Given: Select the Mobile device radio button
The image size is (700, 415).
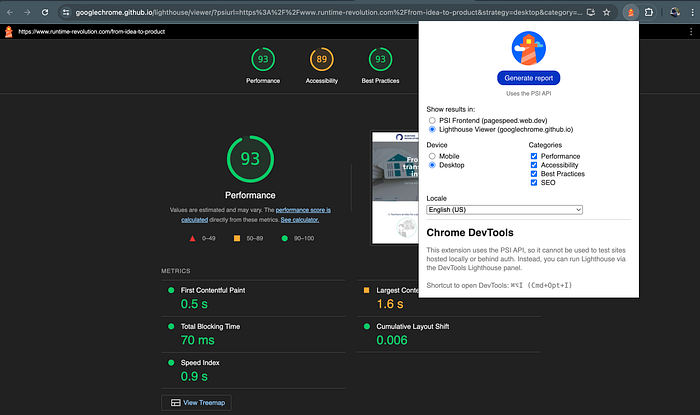Looking at the screenshot, I should click(x=432, y=156).
